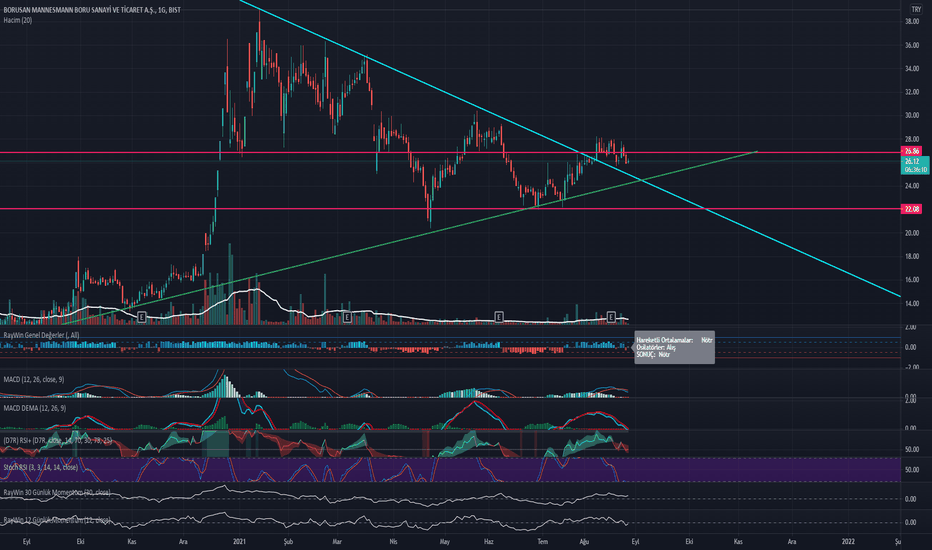
Task: Click the 32.00 price axis label
Action: click(912, 92)
